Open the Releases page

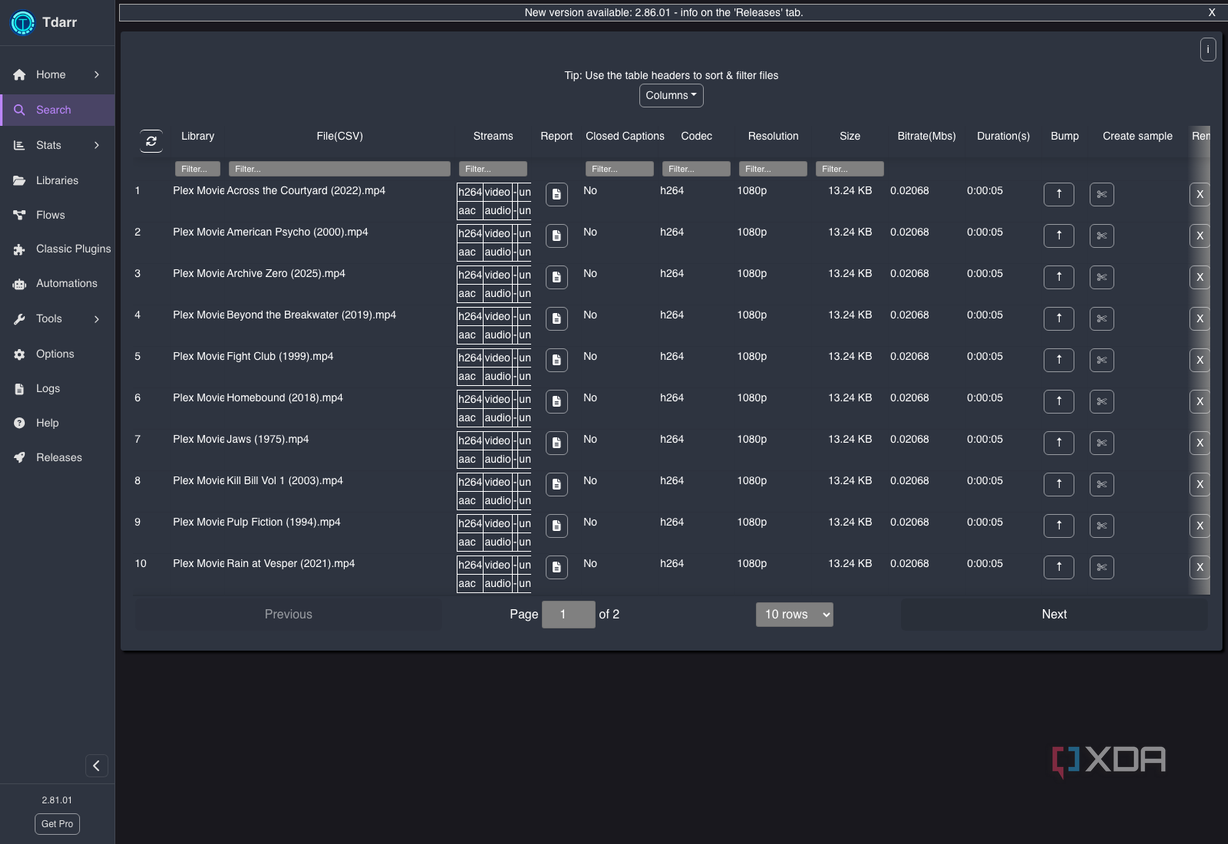(57, 458)
